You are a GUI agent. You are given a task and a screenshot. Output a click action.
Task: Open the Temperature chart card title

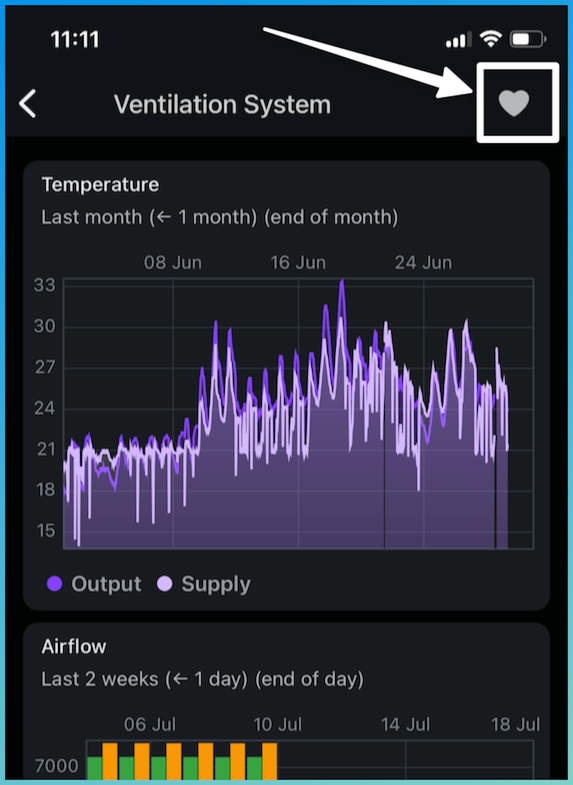pos(100,185)
